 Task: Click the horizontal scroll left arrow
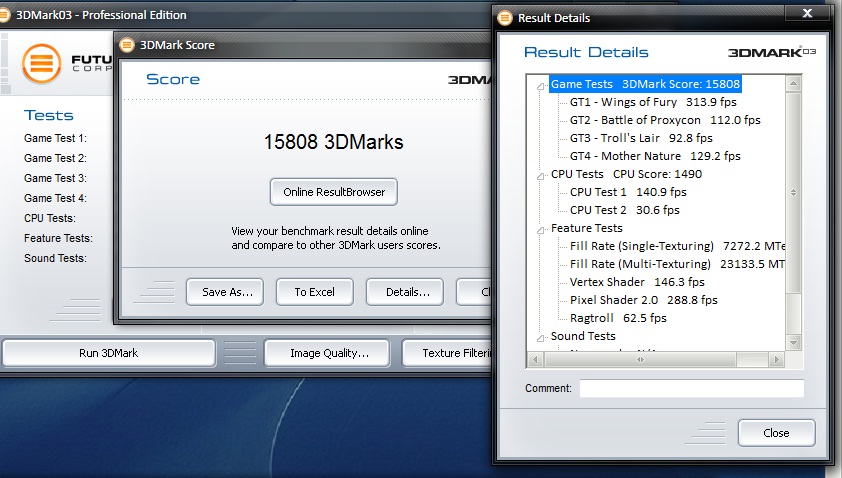[535, 359]
